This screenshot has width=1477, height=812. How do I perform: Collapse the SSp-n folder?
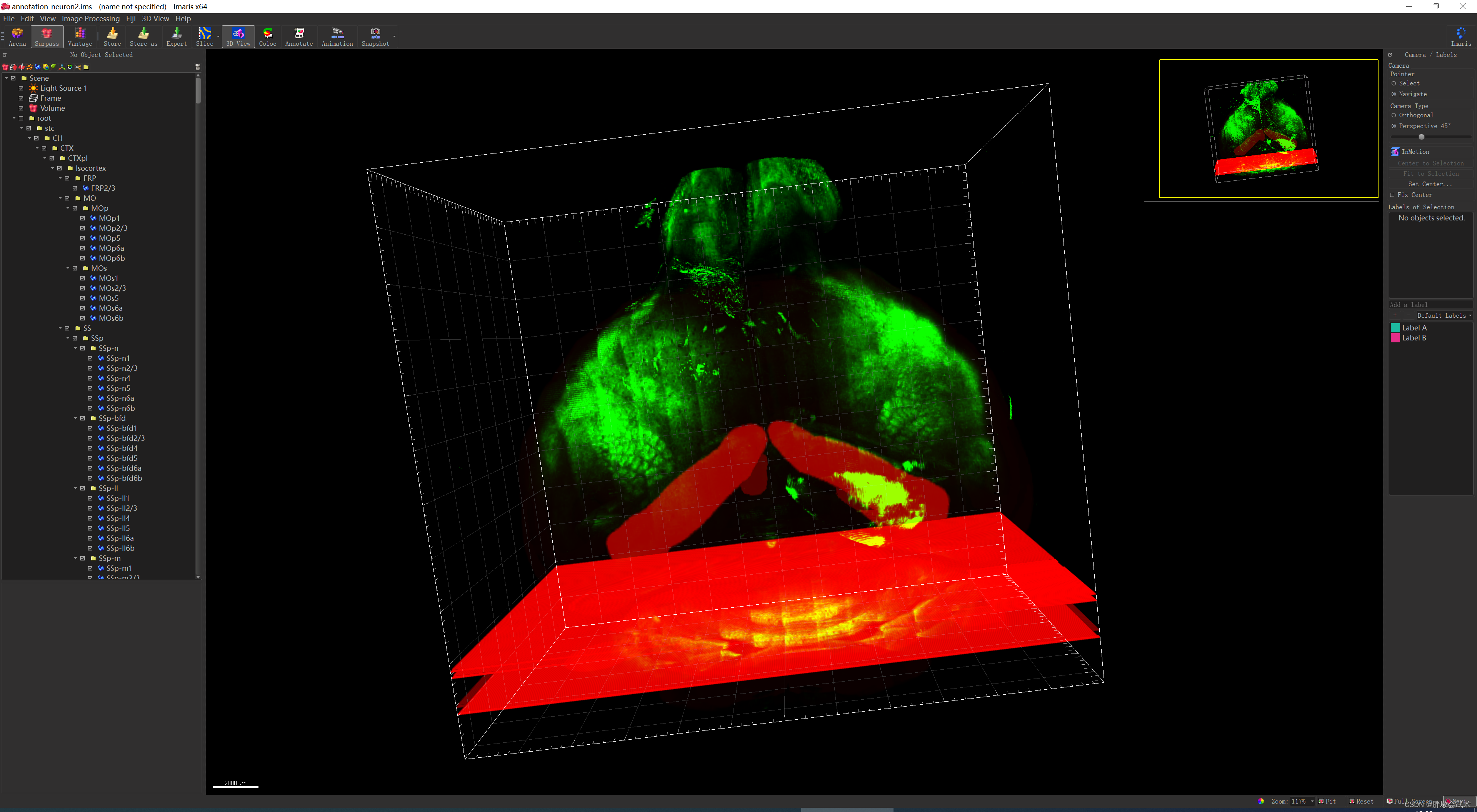(75, 348)
